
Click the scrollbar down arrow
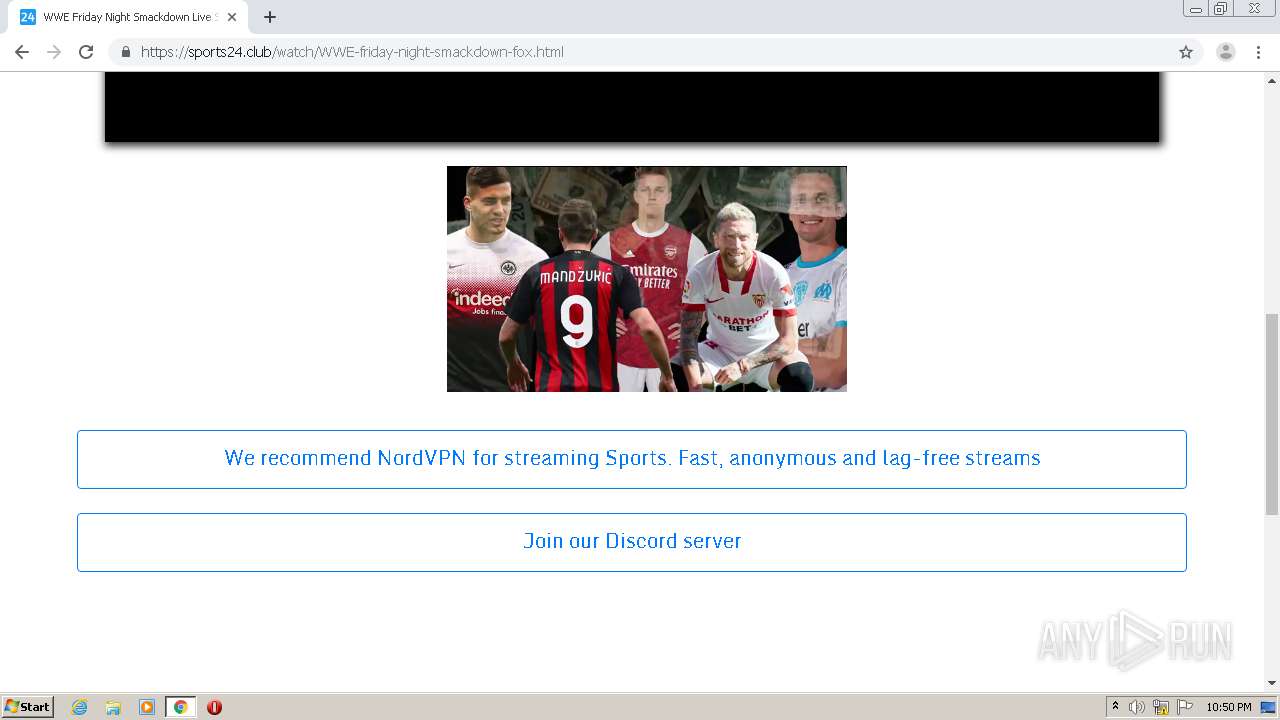coord(1272,683)
